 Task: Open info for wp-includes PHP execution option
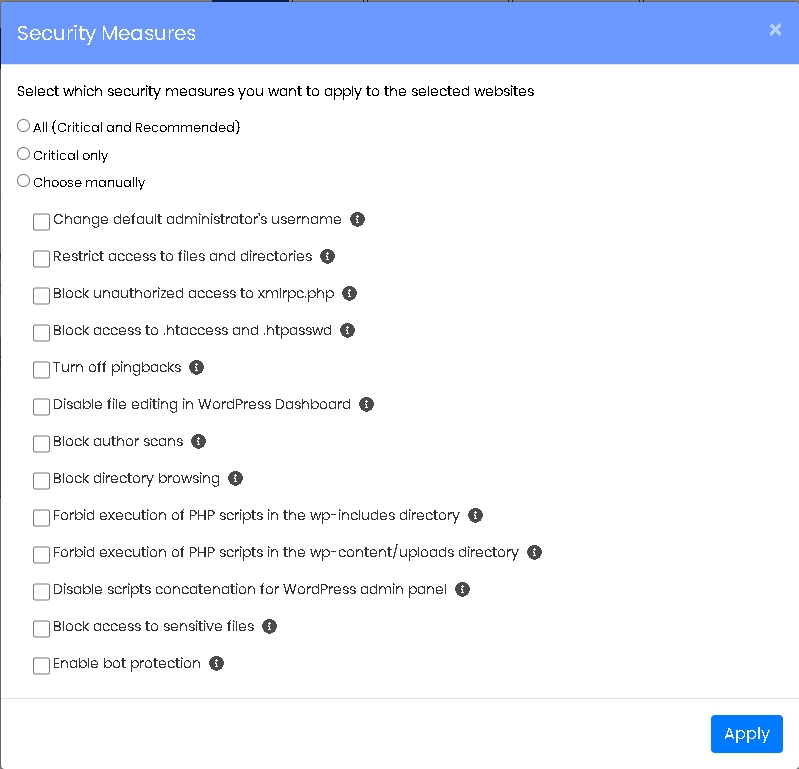pyautogui.click(x=475, y=516)
